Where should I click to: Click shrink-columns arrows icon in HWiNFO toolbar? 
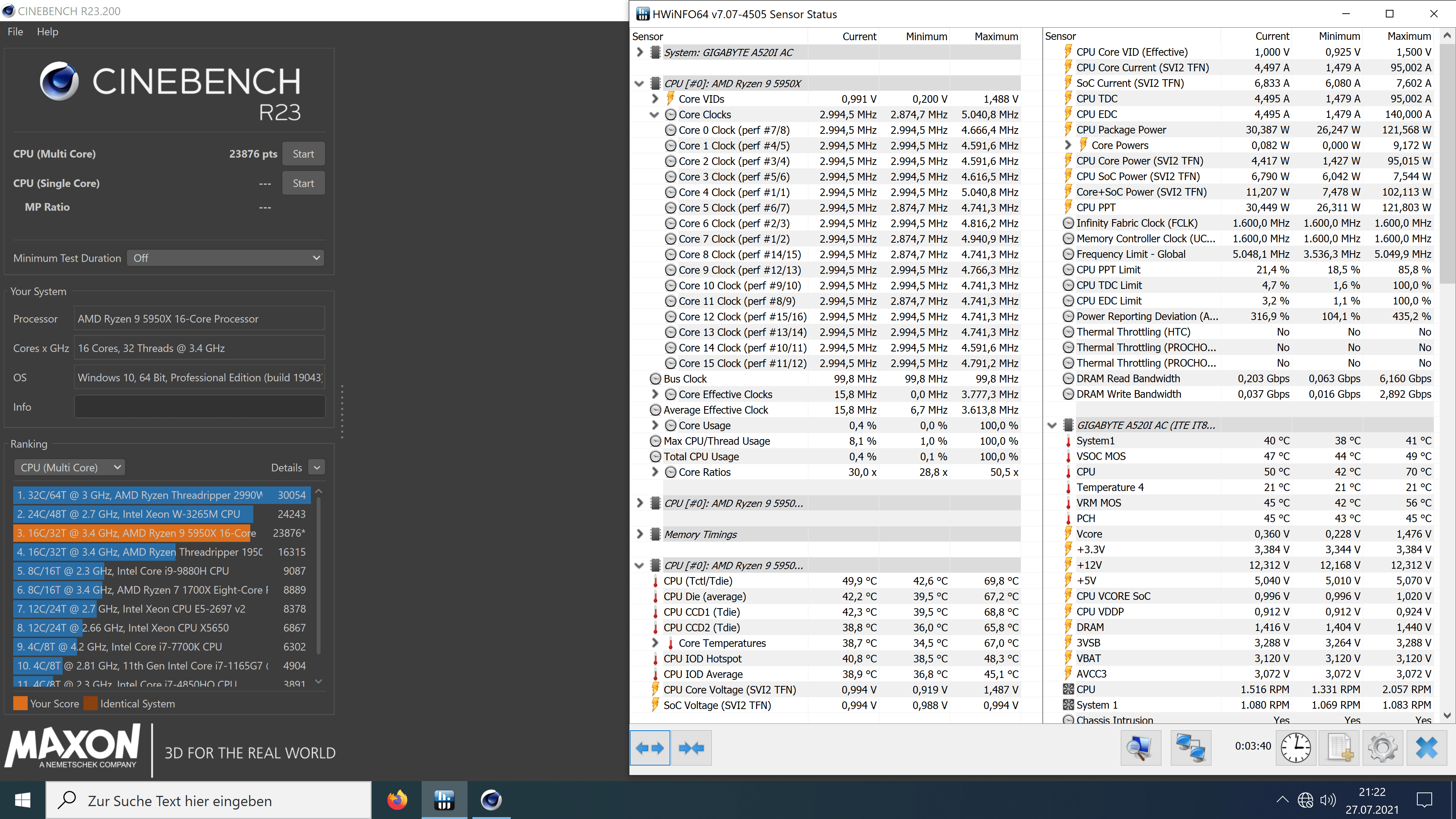pyautogui.click(x=691, y=748)
